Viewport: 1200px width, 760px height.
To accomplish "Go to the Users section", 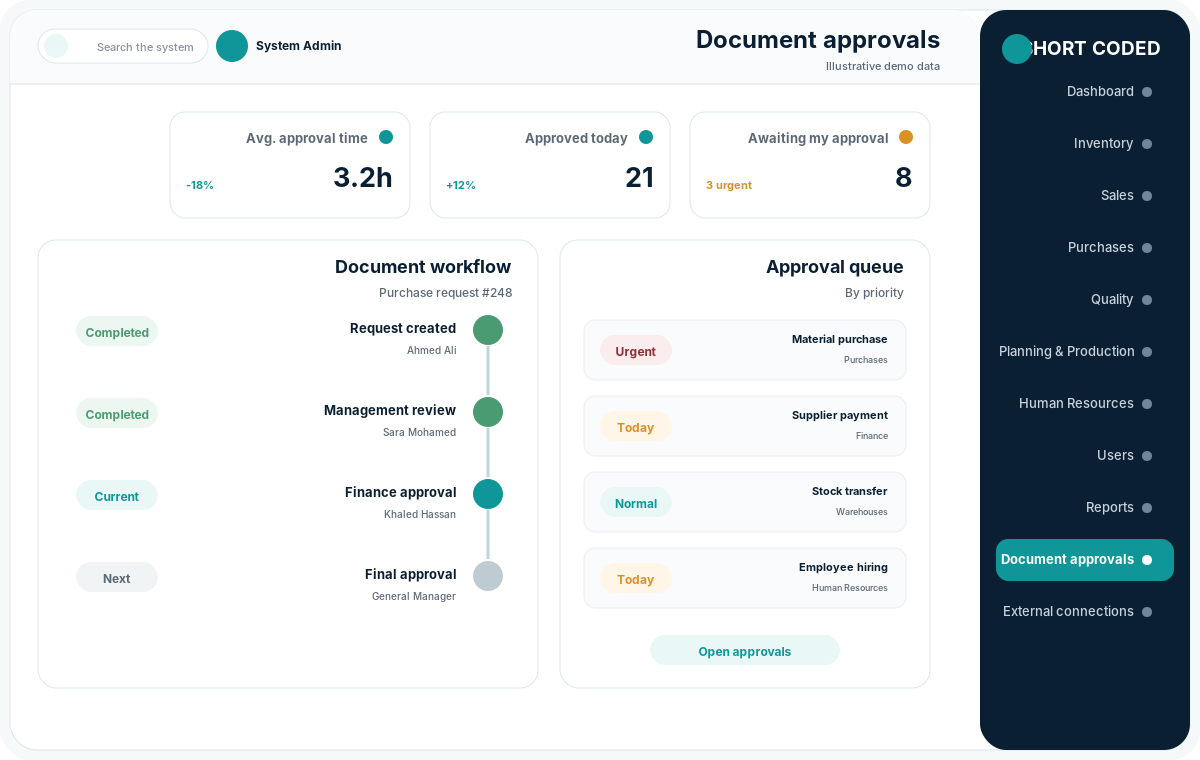I will (x=1085, y=456).
